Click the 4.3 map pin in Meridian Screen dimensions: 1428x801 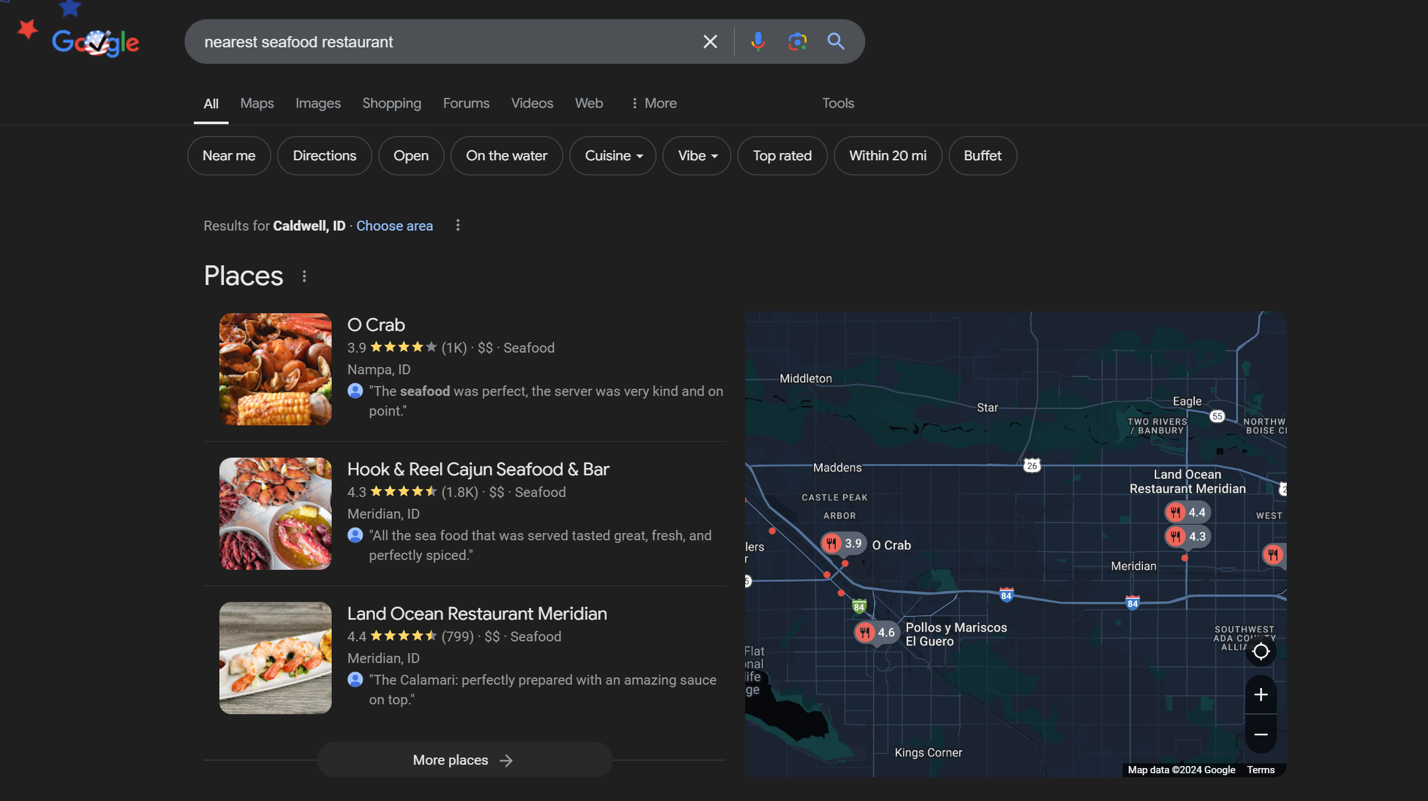click(x=1188, y=537)
